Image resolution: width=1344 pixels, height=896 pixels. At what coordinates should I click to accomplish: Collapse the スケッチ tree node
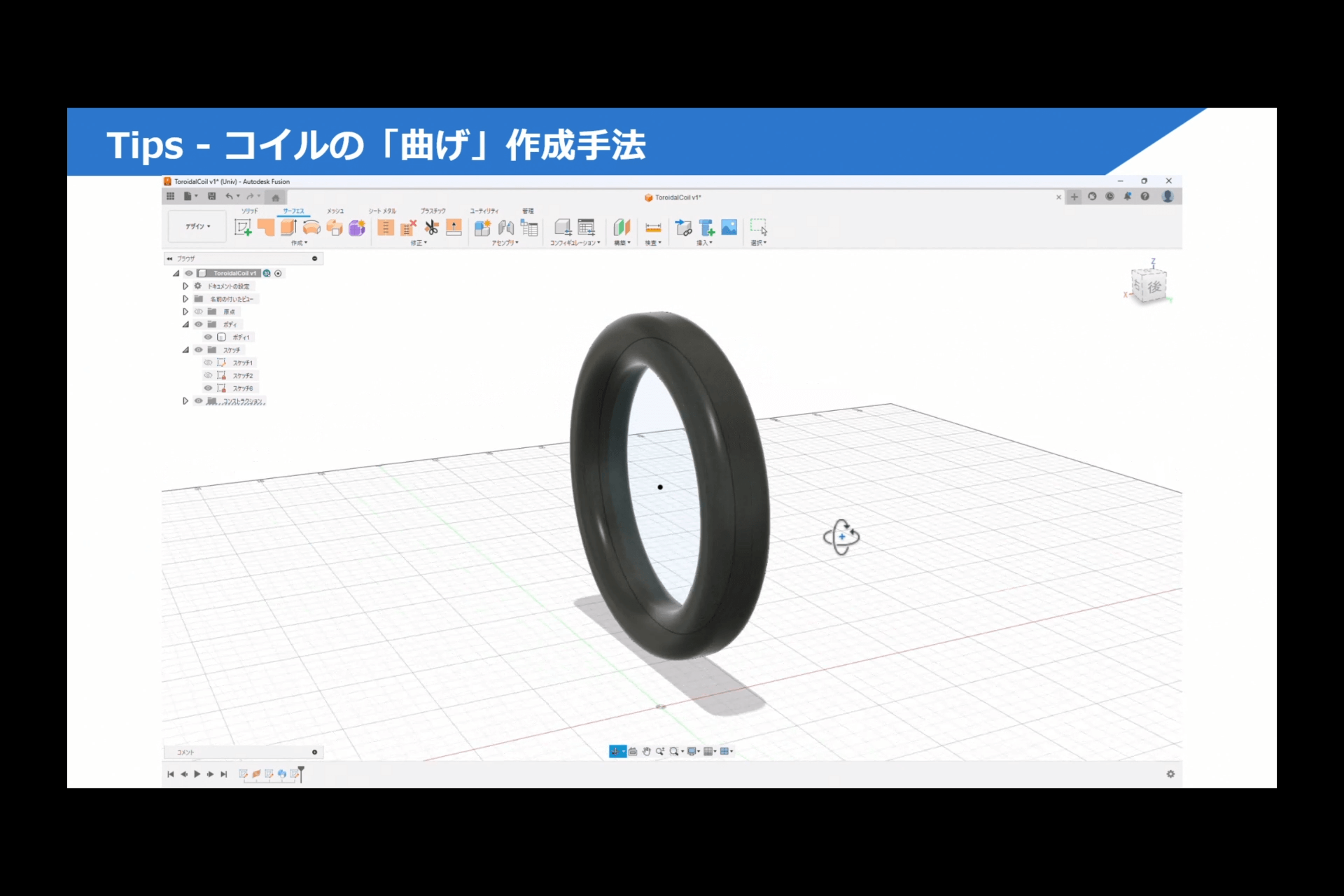(x=185, y=350)
